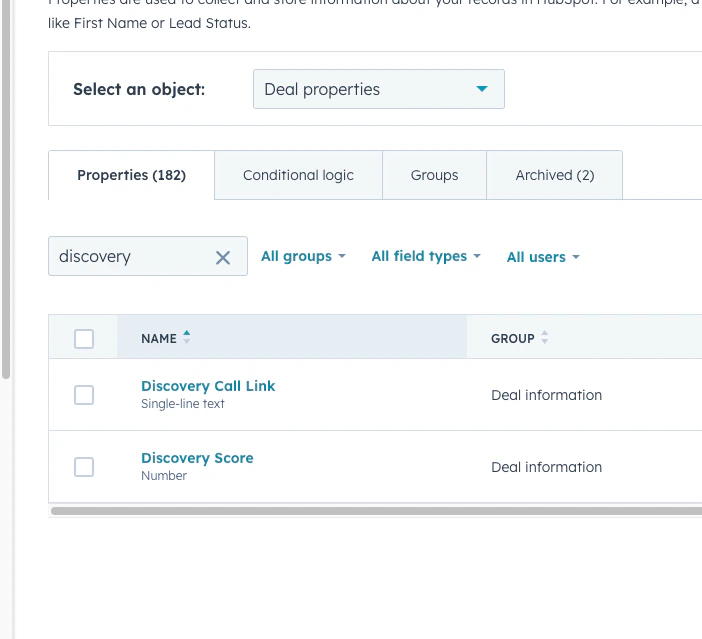The width and height of the screenshot is (702, 639).
Task: Check the box for Discovery Call Link
Action: [84, 395]
